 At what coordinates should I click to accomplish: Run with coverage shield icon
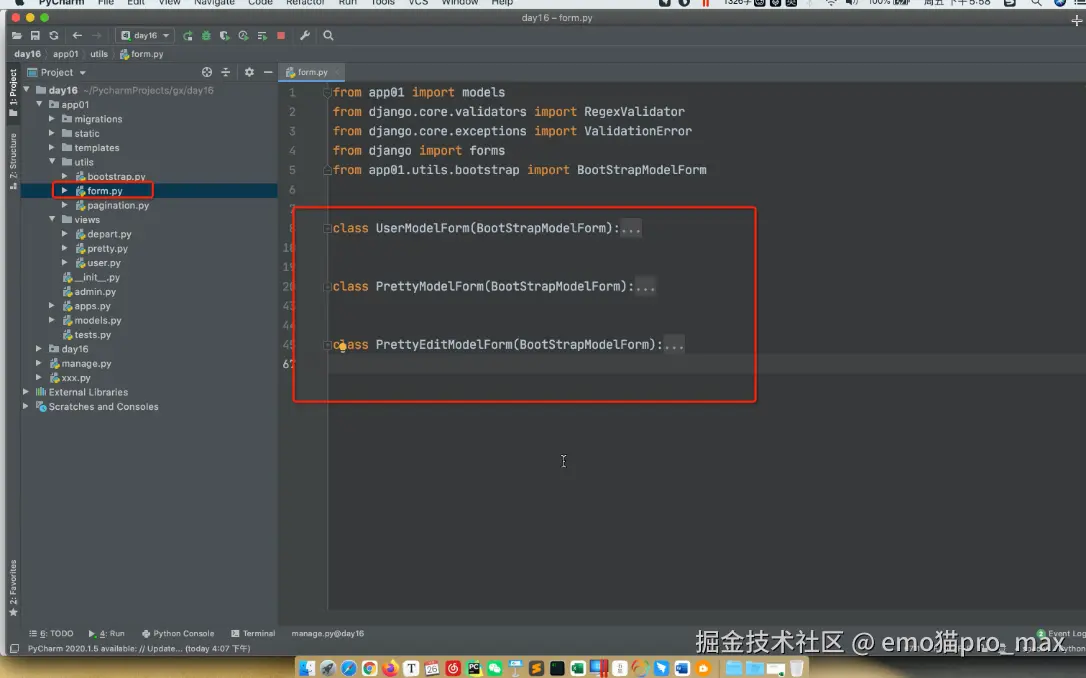click(x=224, y=35)
